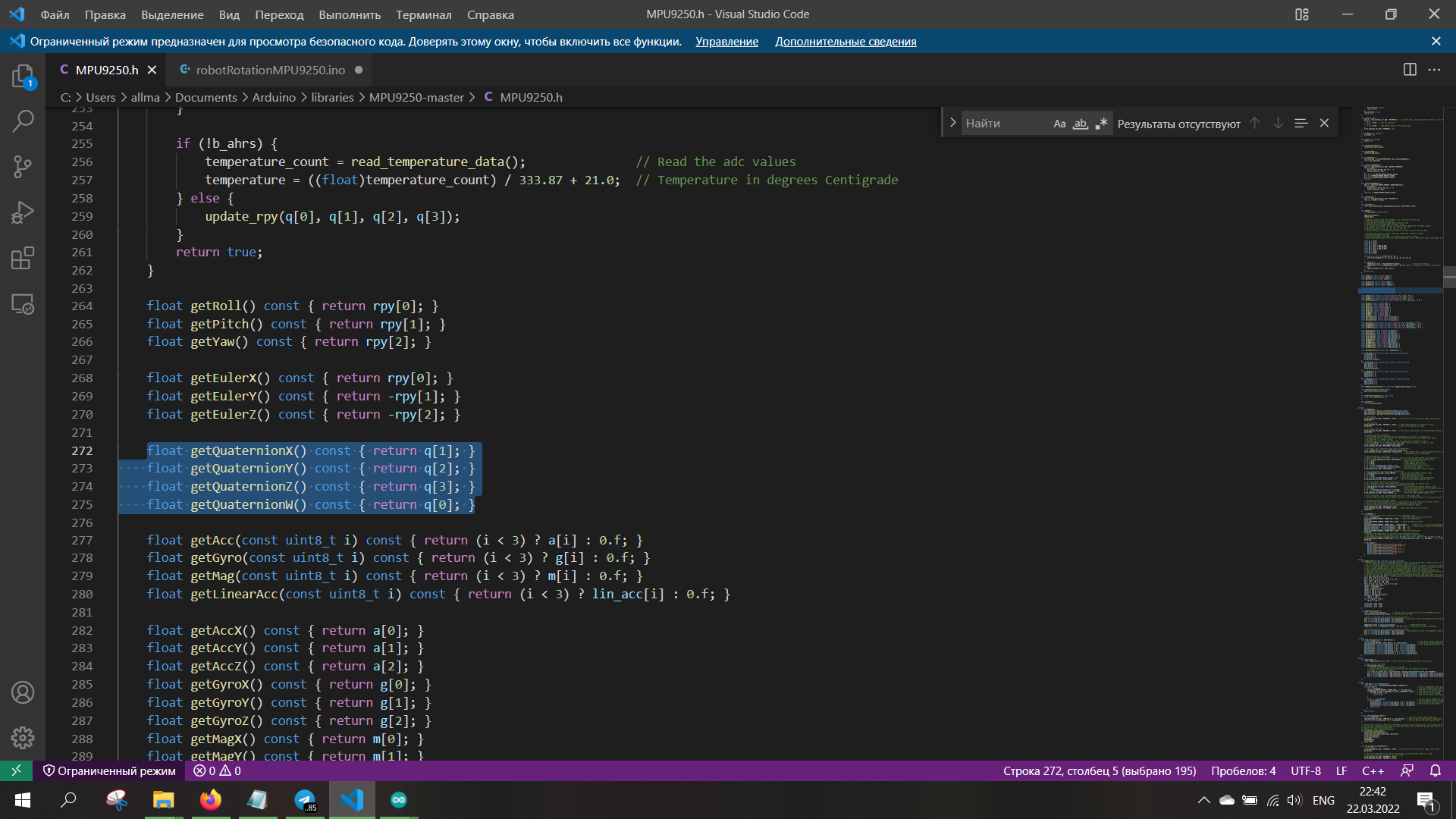Viewport: 1456px width, 819px height.
Task: Click the Управление link in trust banner
Action: point(726,42)
